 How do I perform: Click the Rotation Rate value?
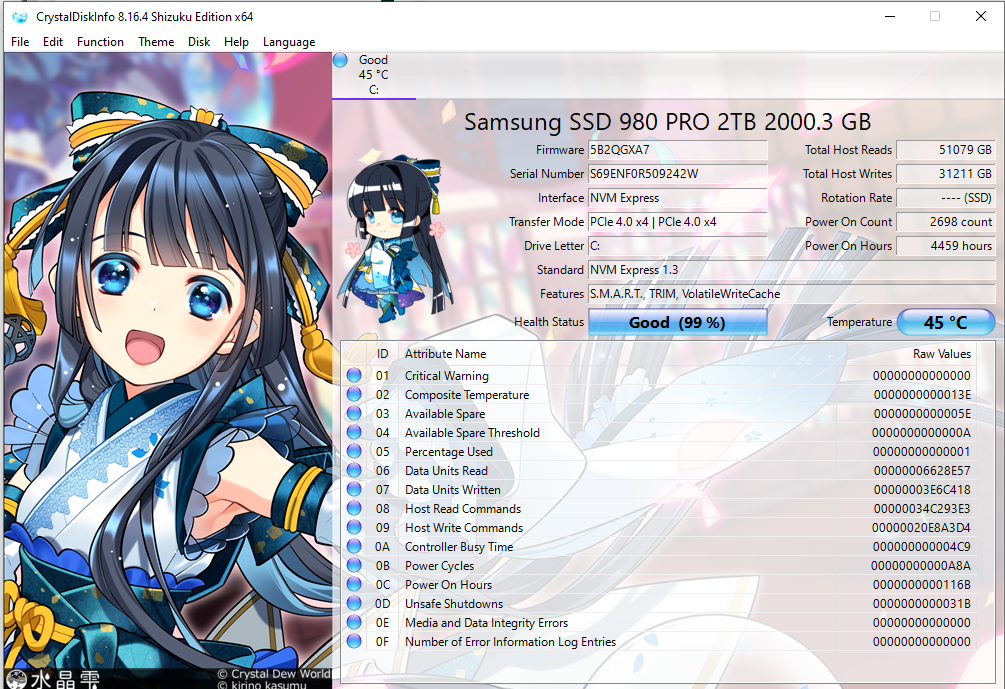tap(945, 198)
